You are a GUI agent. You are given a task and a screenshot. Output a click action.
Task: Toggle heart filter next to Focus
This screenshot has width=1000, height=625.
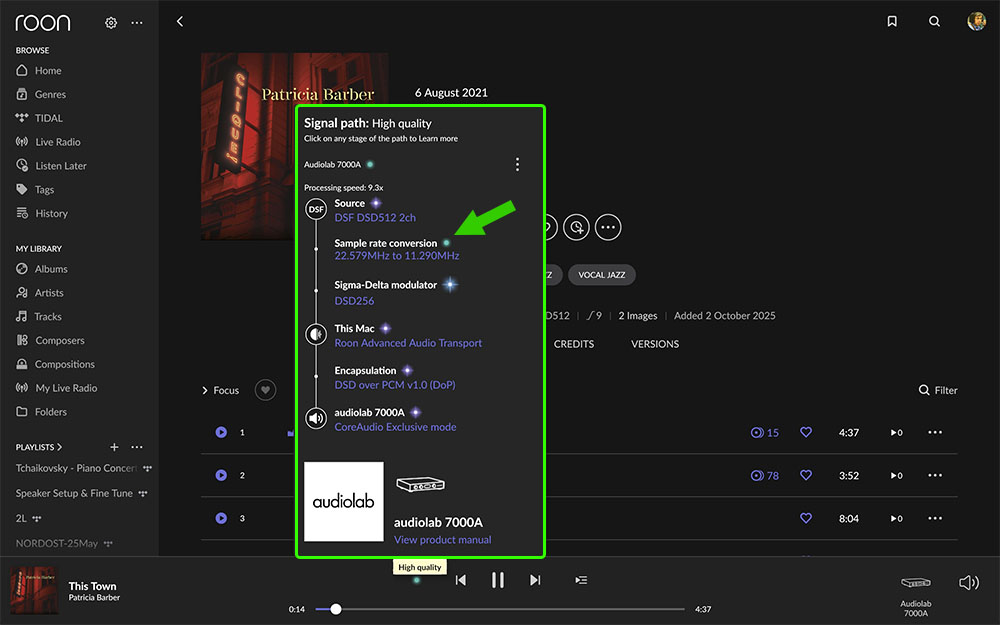(265, 390)
